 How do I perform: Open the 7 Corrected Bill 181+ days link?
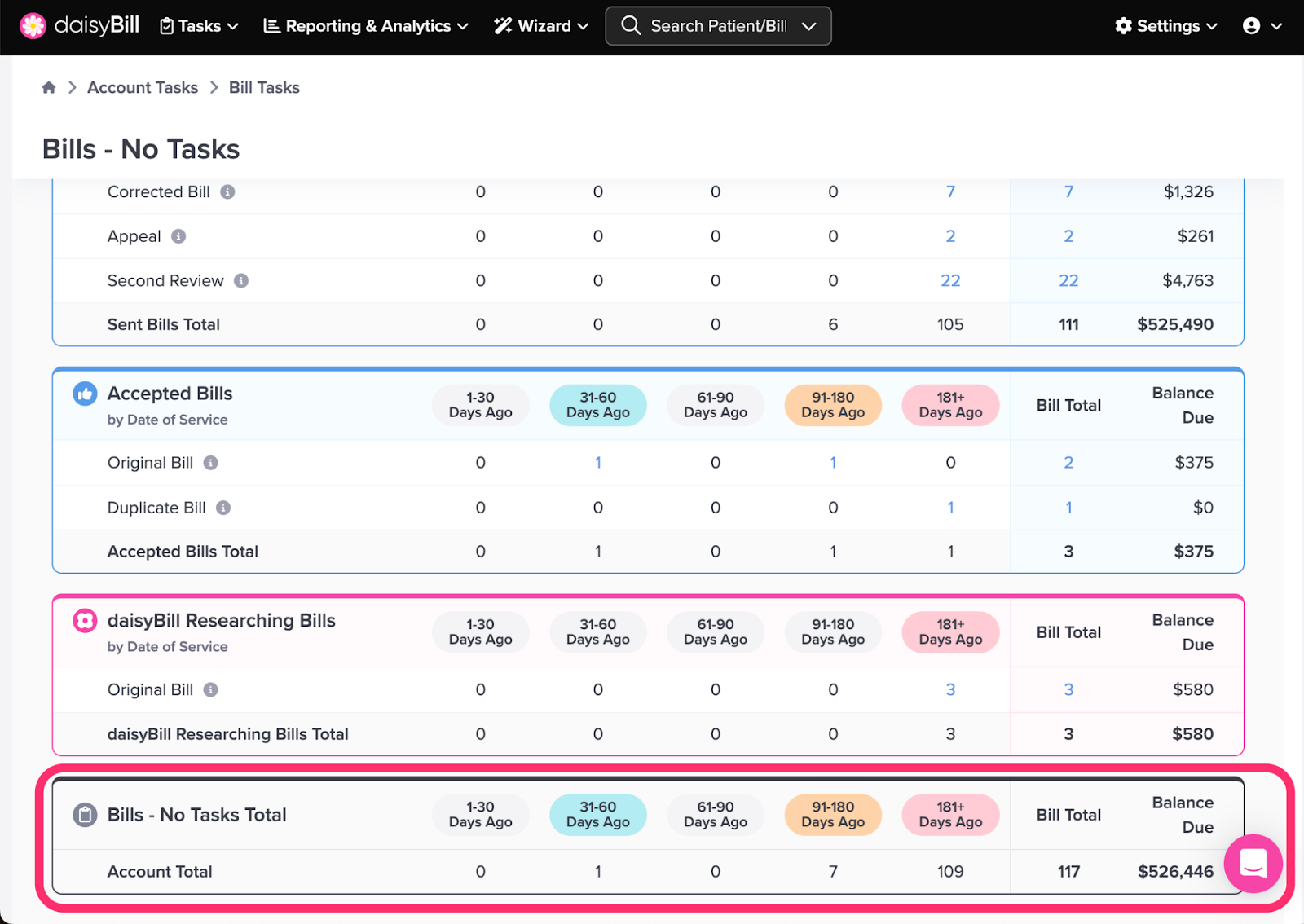tap(950, 191)
